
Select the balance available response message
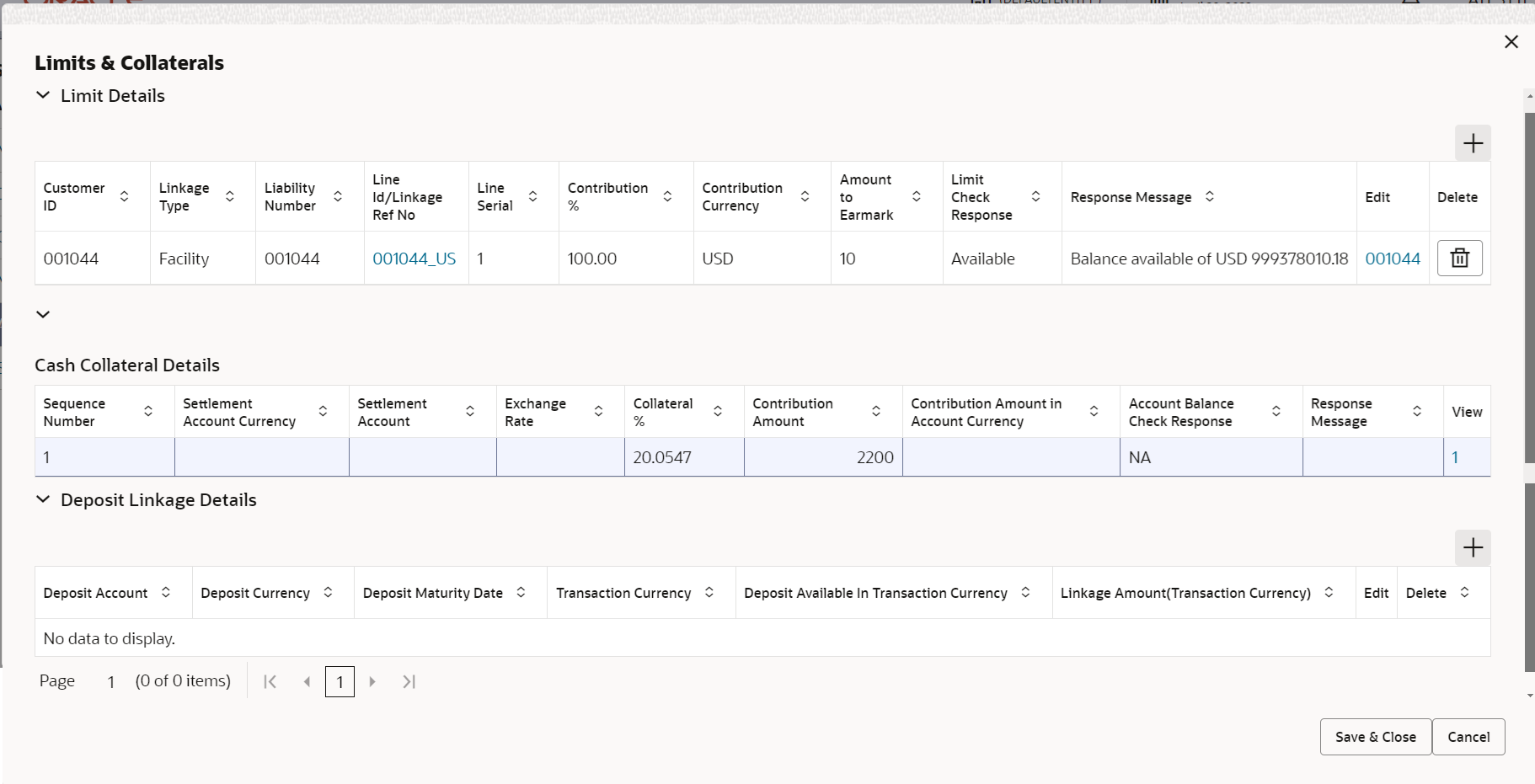point(1209,259)
